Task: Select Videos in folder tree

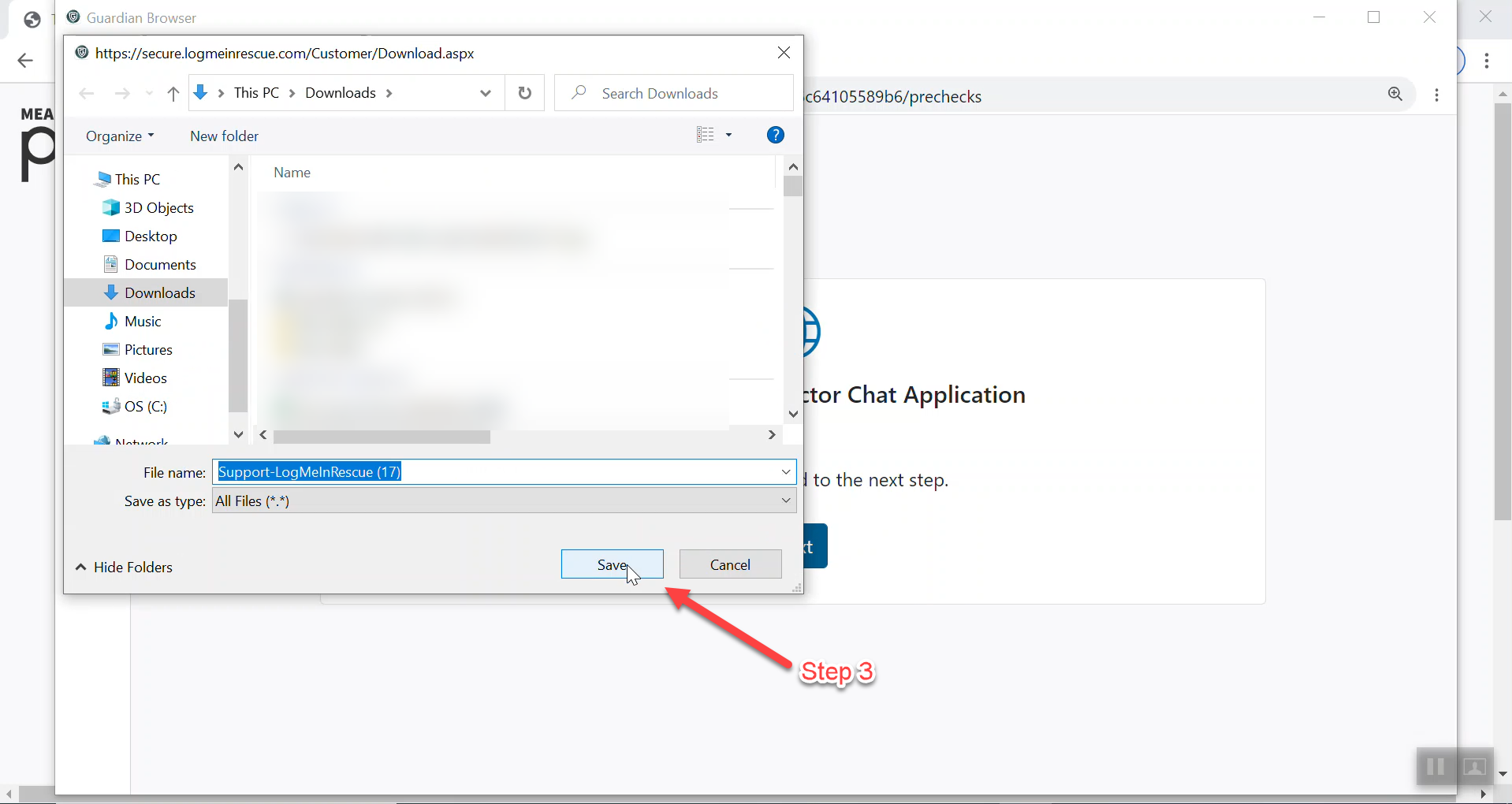Action: pos(146,378)
